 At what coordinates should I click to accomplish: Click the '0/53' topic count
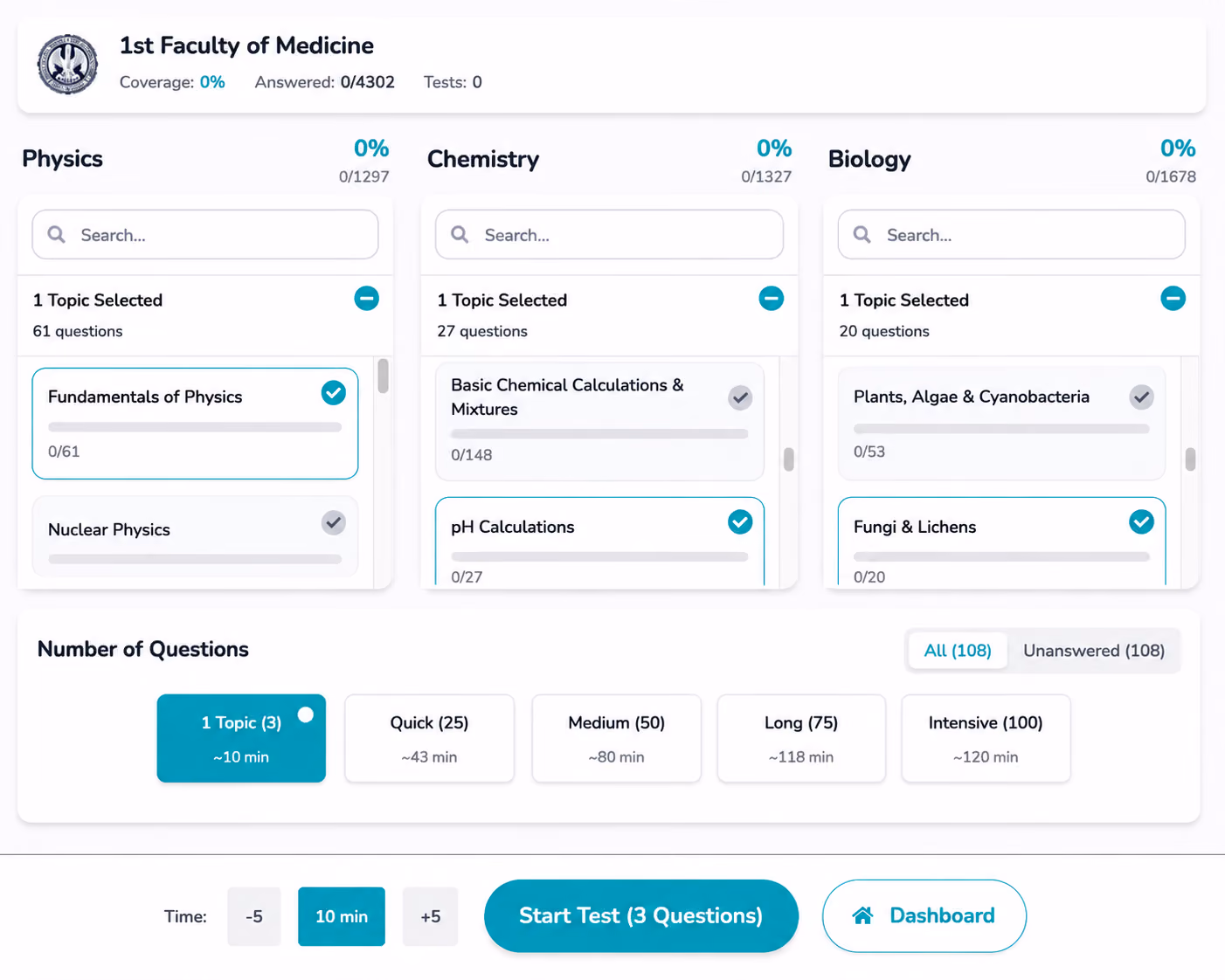coord(869,452)
